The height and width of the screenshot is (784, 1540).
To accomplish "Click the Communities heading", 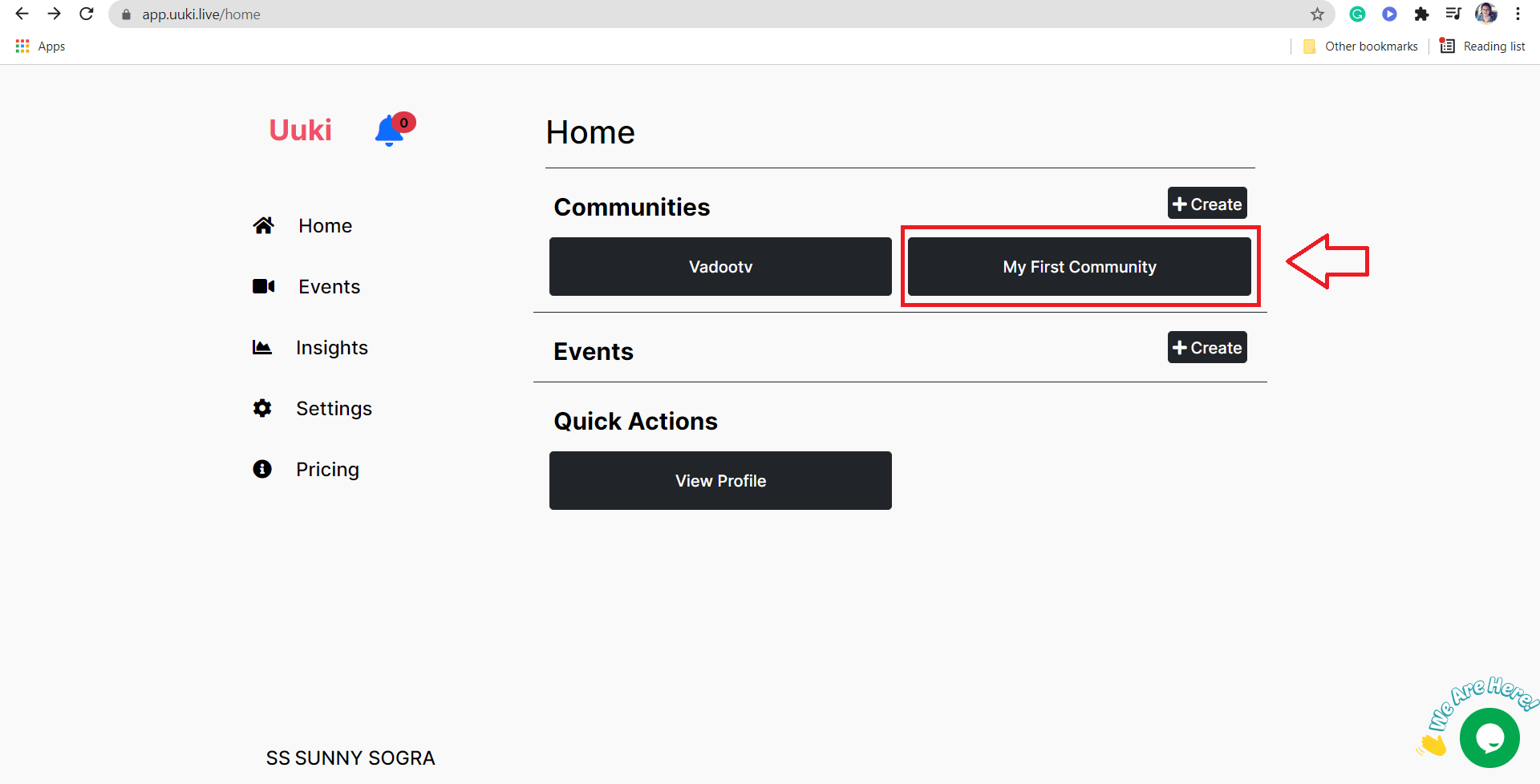I will click(632, 207).
